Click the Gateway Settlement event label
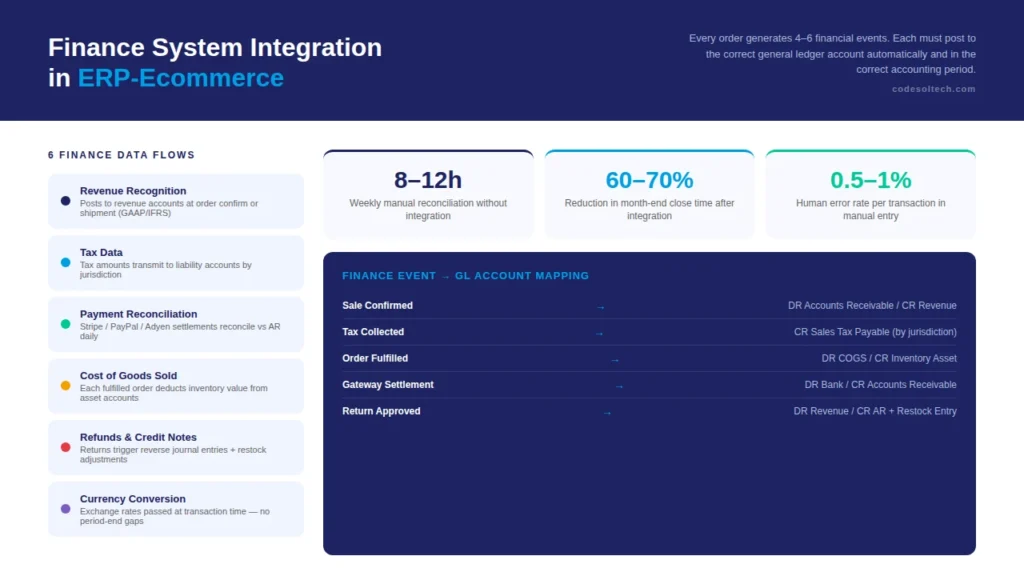The image size is (1024, 584). click(388, 385)
